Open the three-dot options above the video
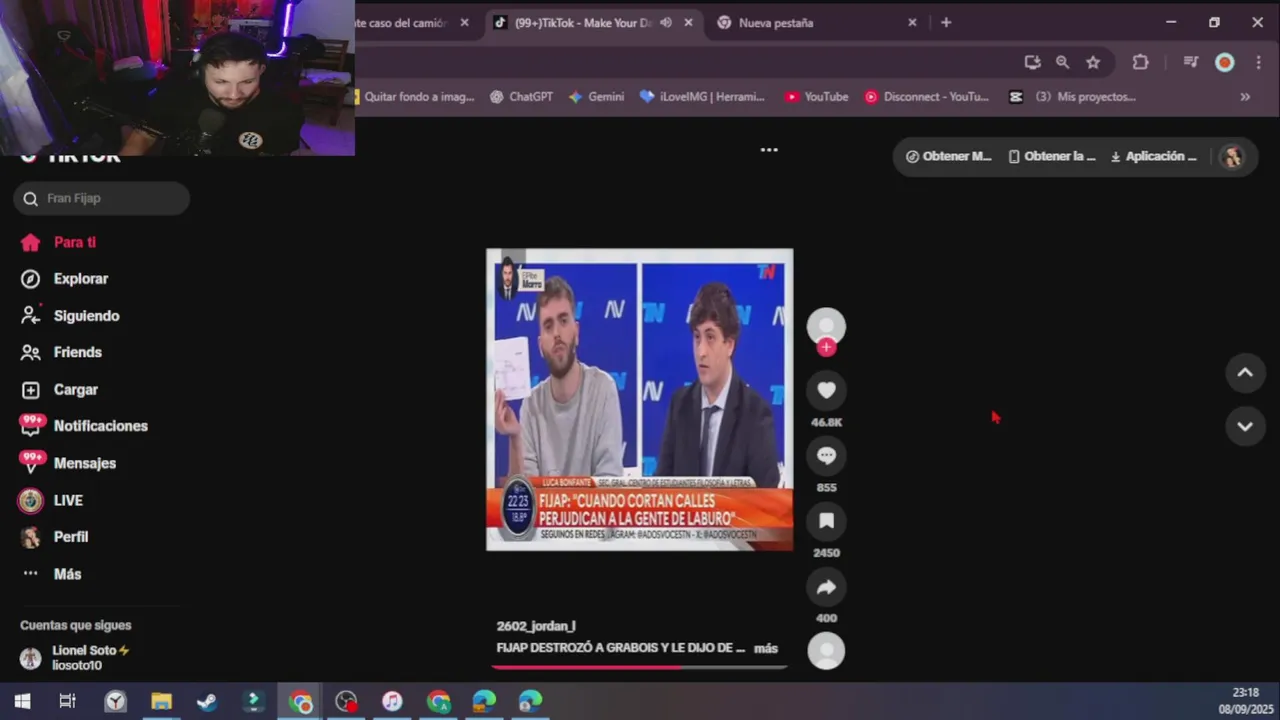 tap(769, 150)
